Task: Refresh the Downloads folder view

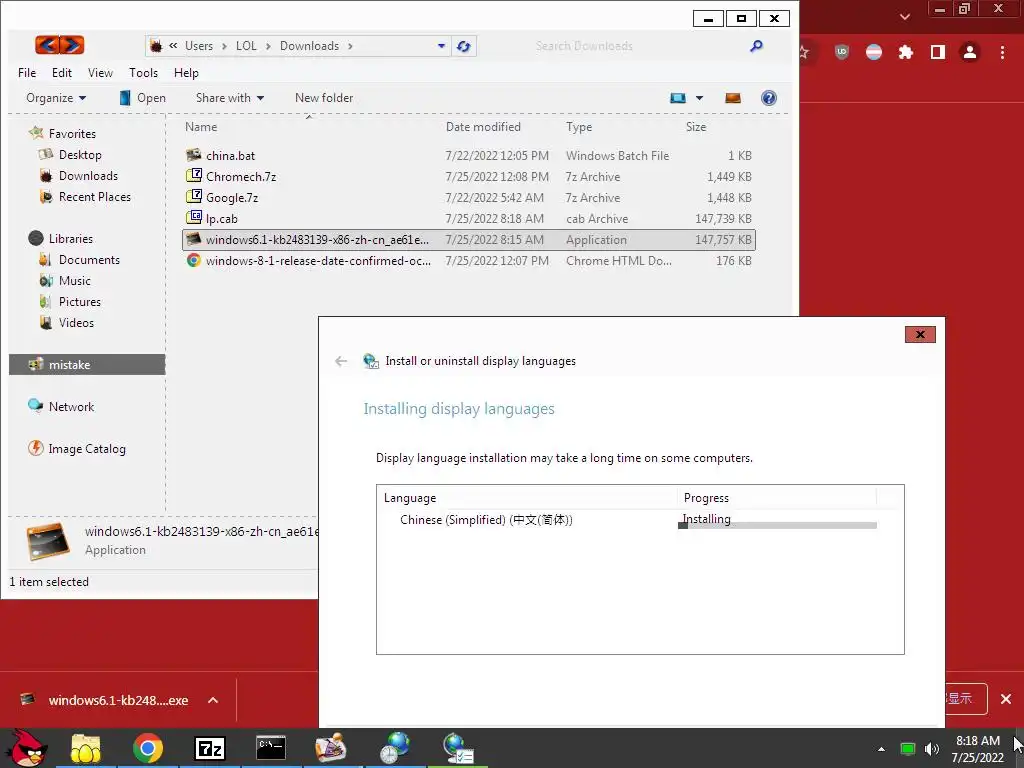Action: point(464,46)
